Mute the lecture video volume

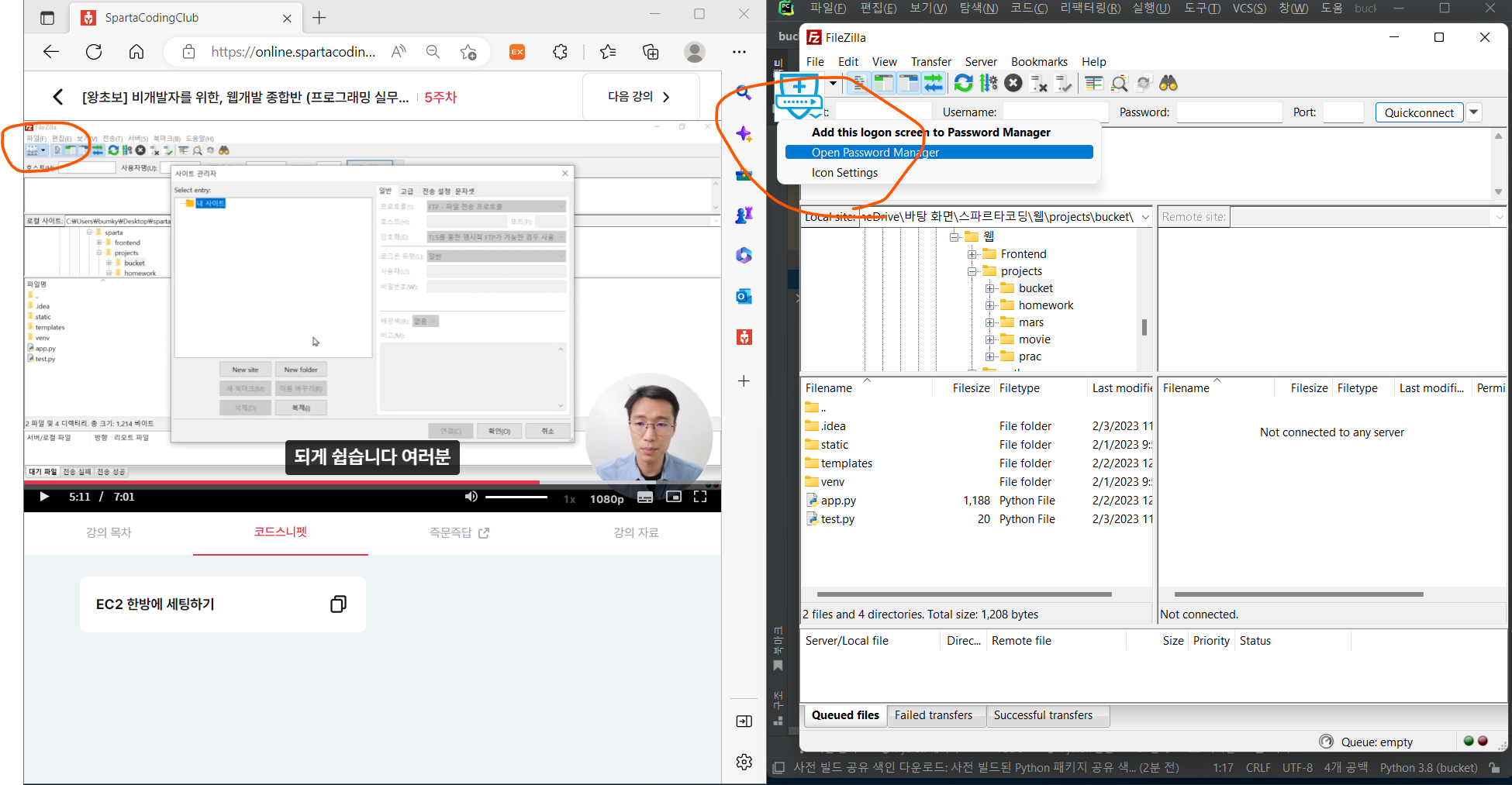click(471, 497)
